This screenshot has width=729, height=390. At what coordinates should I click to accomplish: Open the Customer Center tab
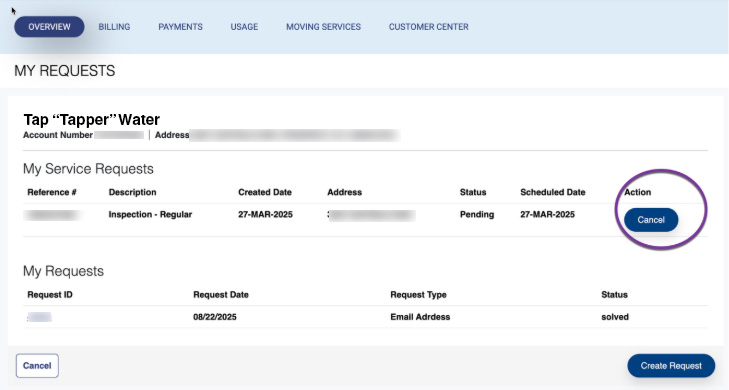point(428,27)
